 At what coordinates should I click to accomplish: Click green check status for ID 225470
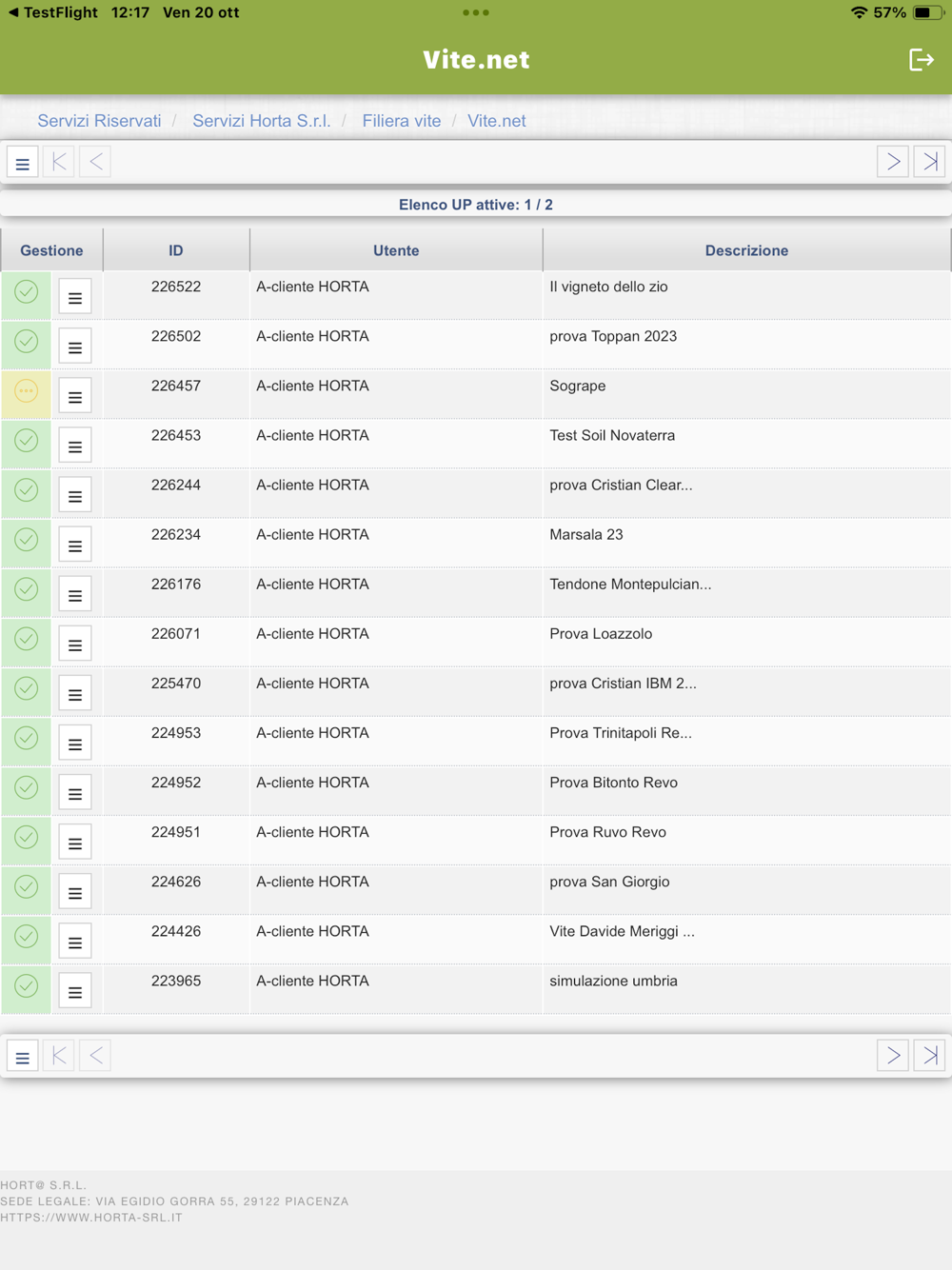27,688
